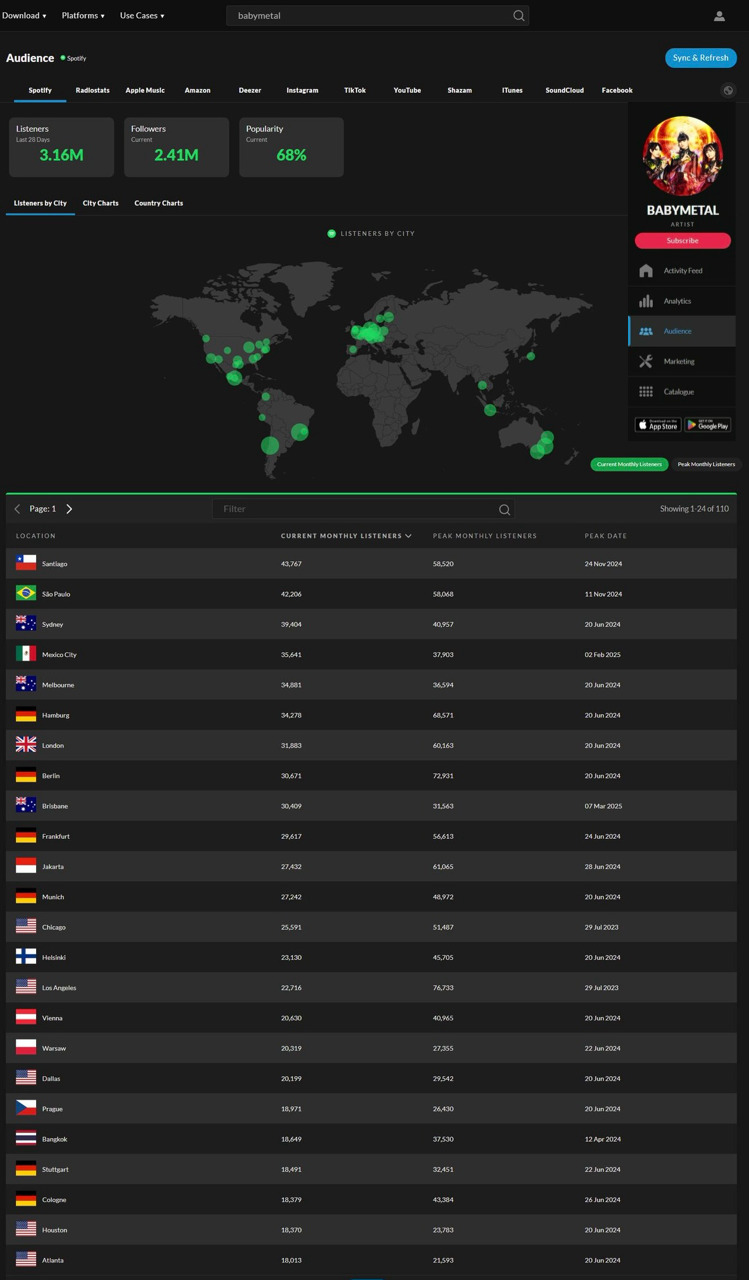
Task: Toggle map to Current Monthly Listeners
Action: [629, 464]
